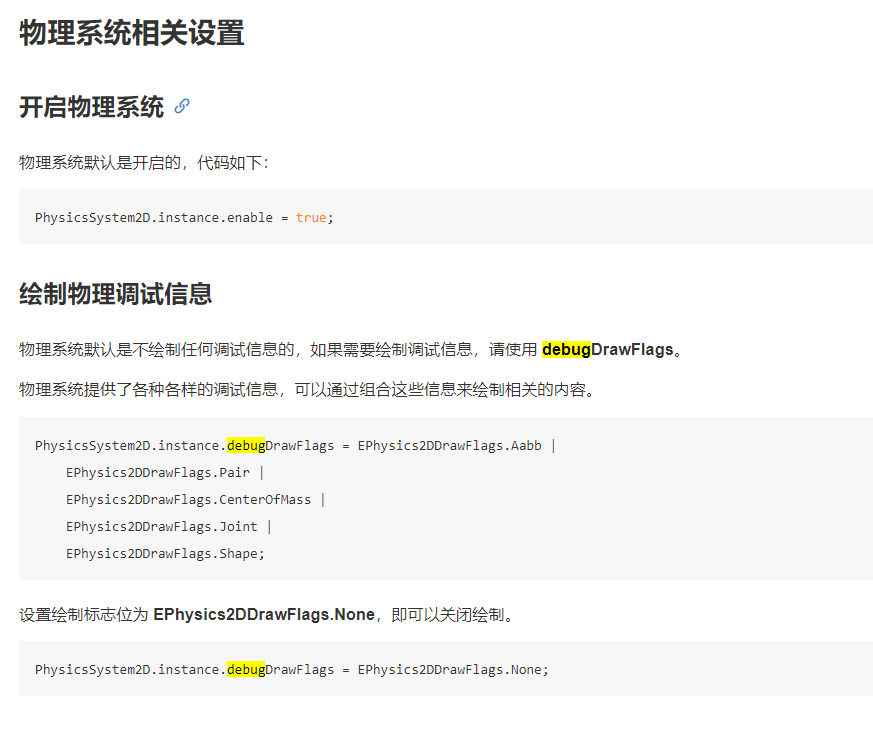The image size is (873, 729).
Task: Click the code line EPhysics2DDrawFlags.CenterOfMass
Action: 195,500
